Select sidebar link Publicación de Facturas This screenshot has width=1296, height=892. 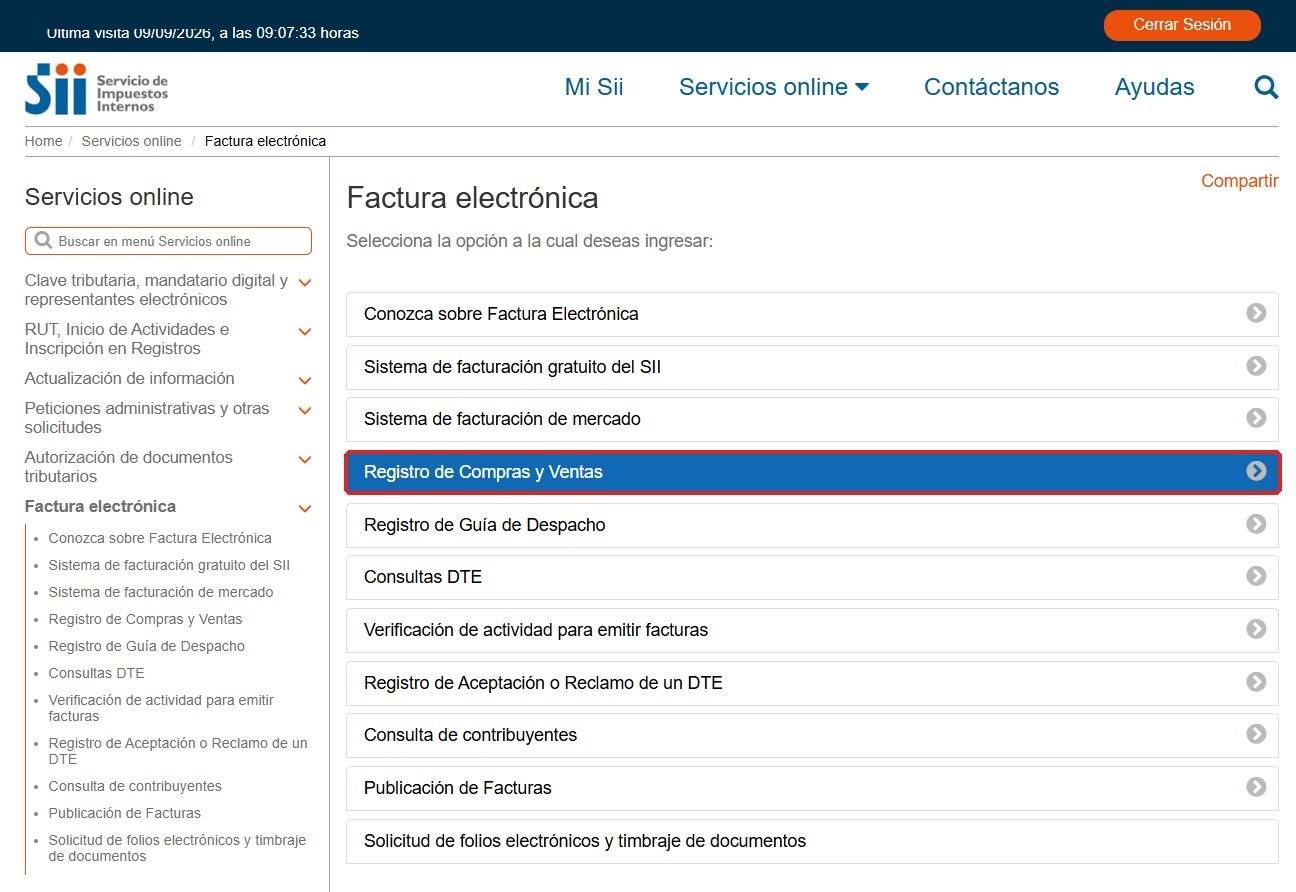click(x=124, y=813)
